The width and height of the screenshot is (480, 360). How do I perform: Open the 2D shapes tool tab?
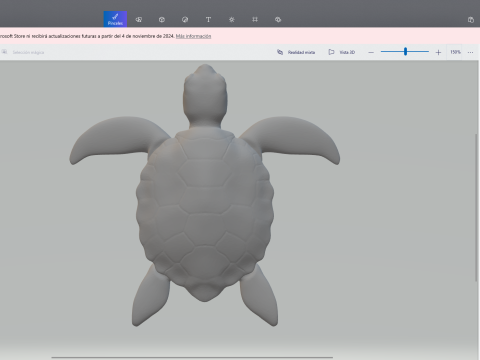coord(139,20)
